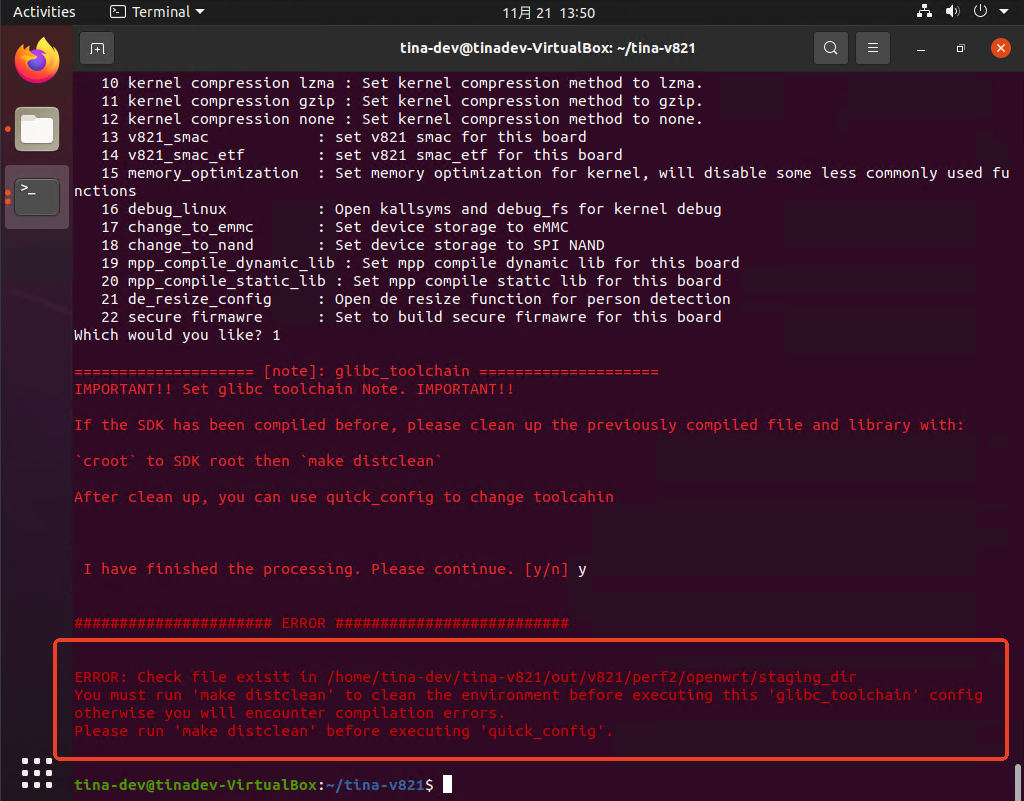Show Applications grid at dock bottom
The height and width of the screenshot is (801, 1024).
tap(37, 773)
